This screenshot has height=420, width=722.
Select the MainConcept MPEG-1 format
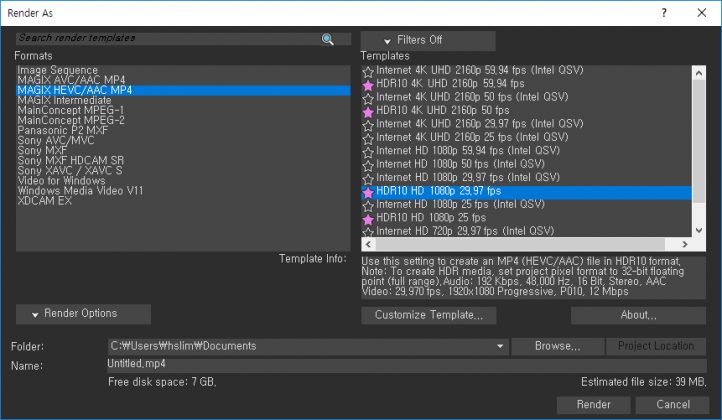point(183,111)
